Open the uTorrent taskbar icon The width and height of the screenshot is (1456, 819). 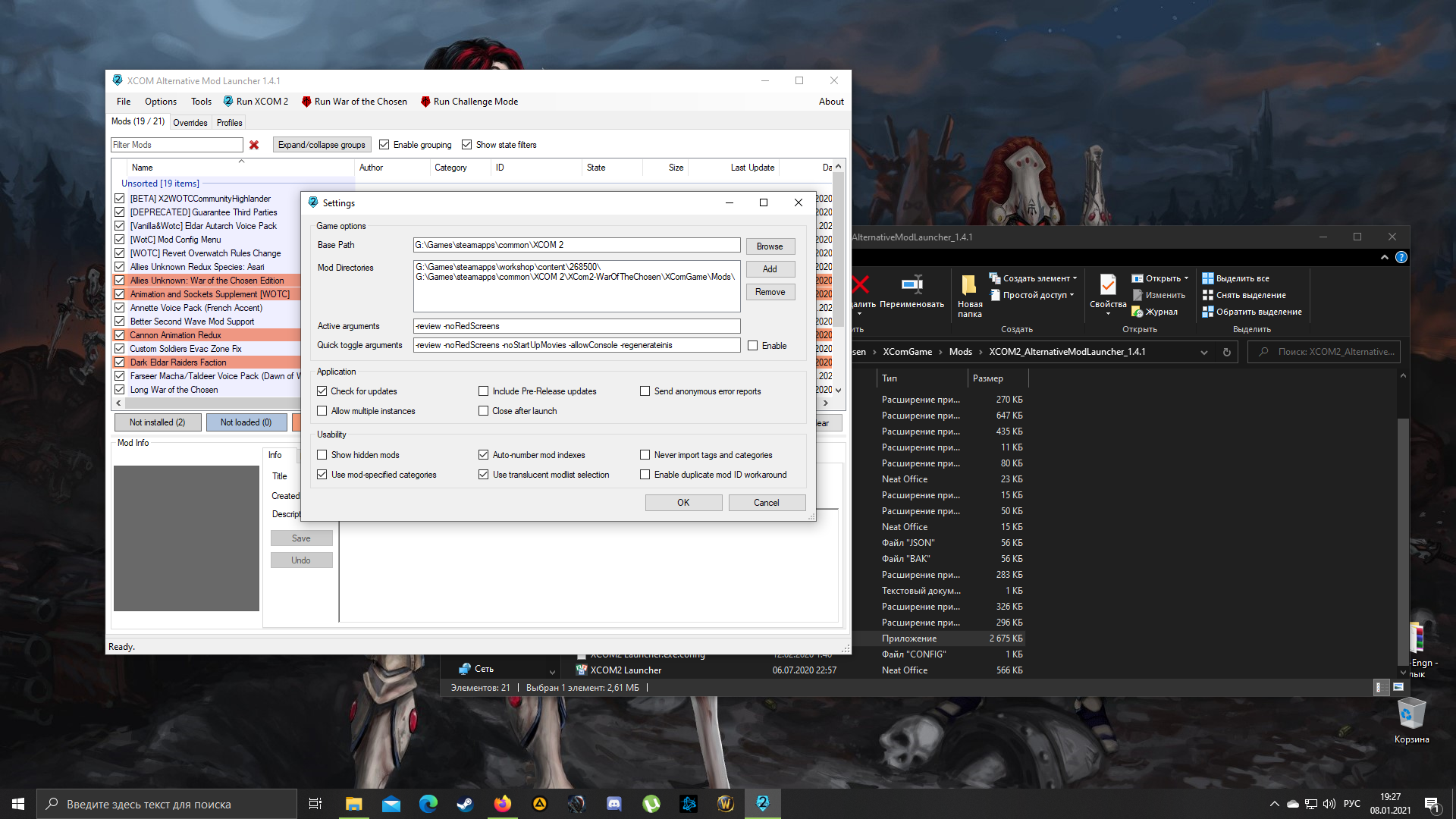point(651,804)
